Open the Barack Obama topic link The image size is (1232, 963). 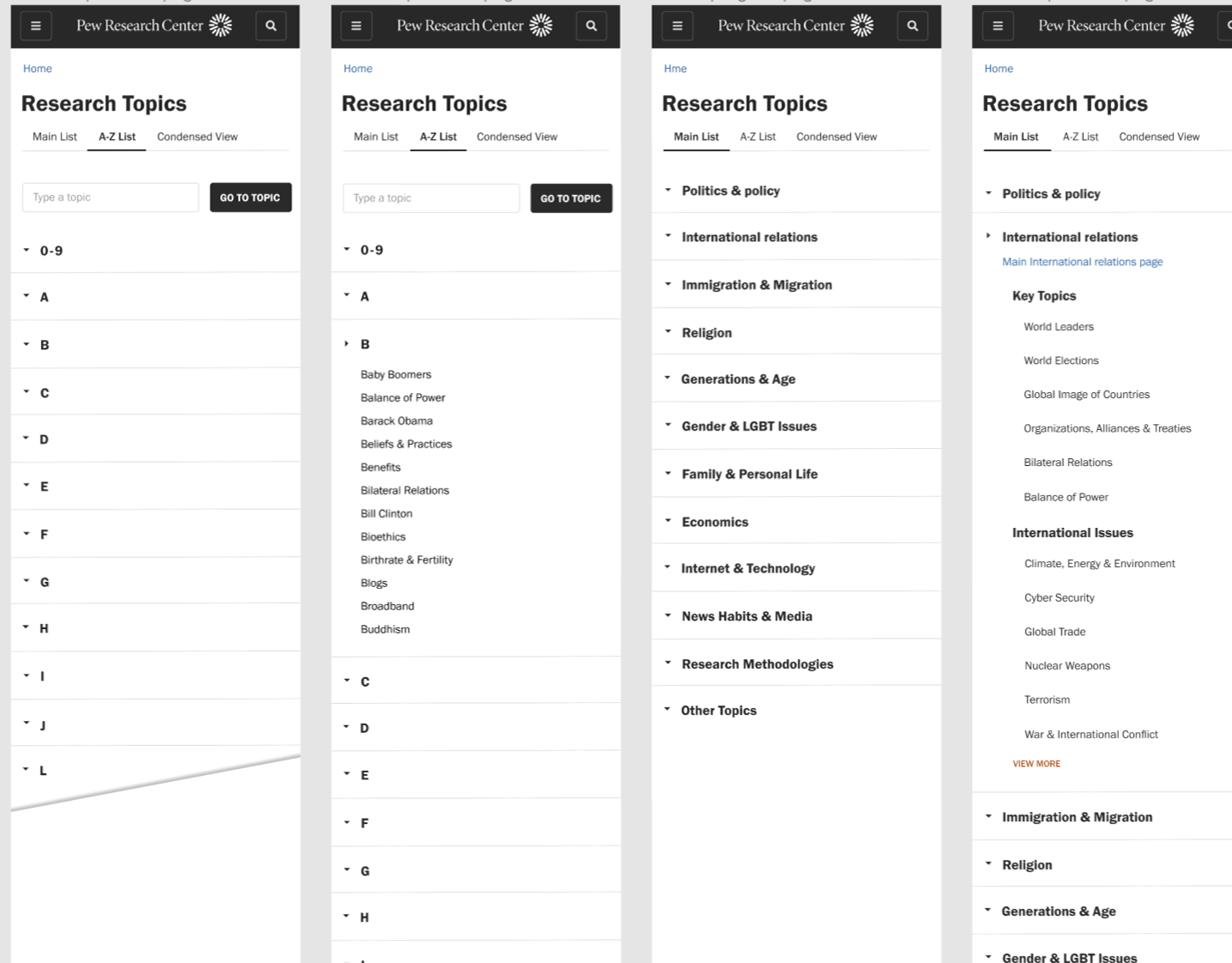[x=396, y=421]
